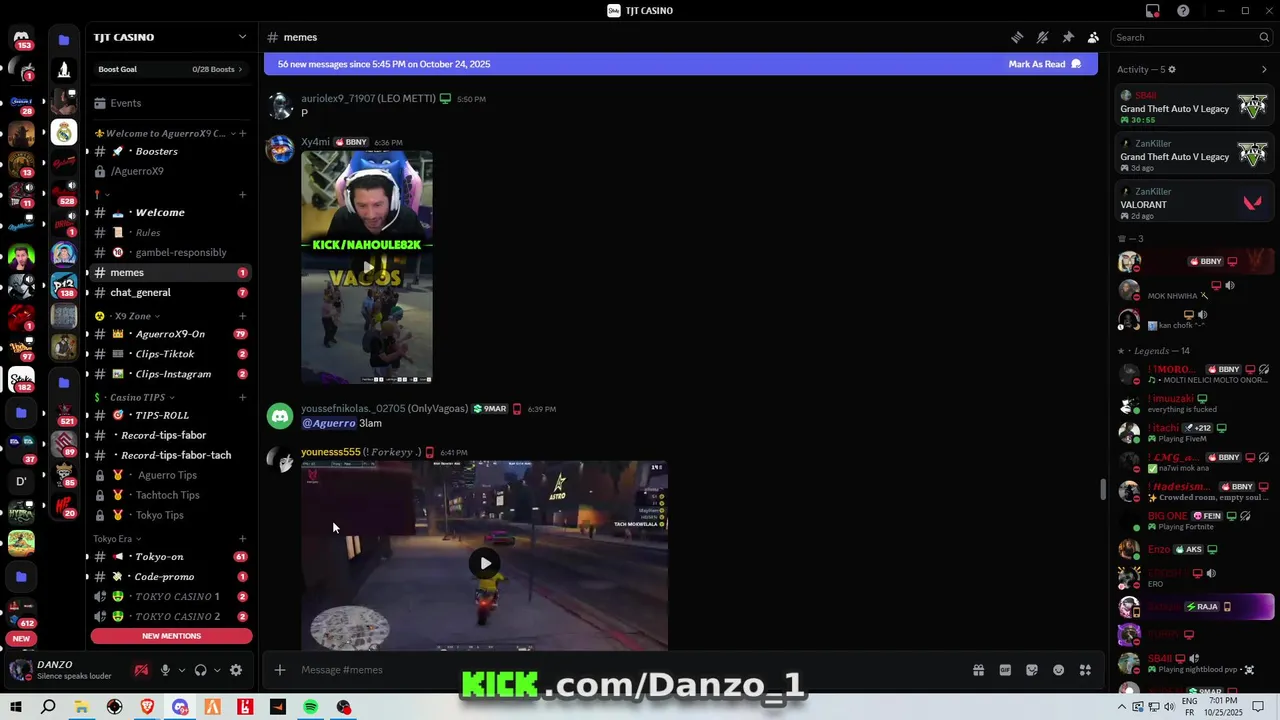This screenshot has width=1280, height=720.
Task: Open the Rules channel
Action: click(x=170, y=232)
